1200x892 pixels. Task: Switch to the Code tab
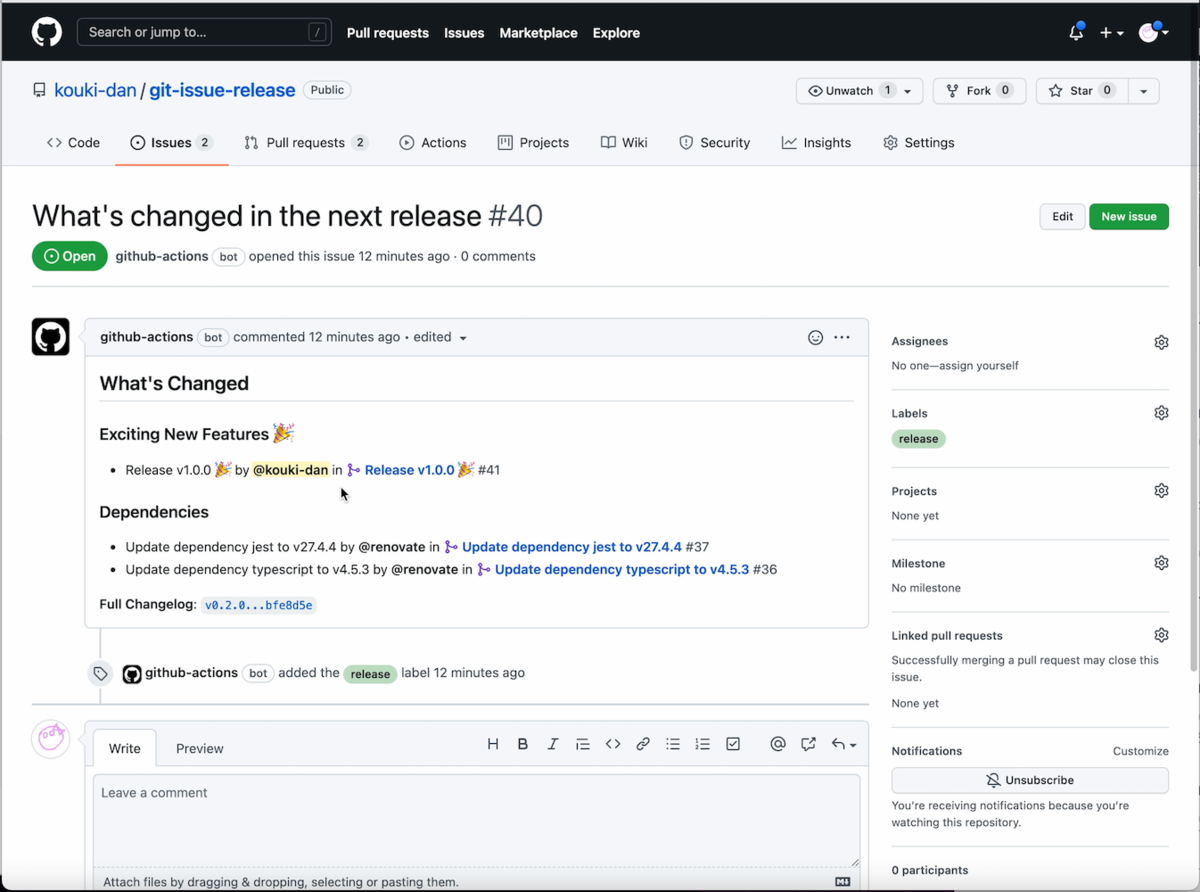pyautogui.click(x=73, y=143)
